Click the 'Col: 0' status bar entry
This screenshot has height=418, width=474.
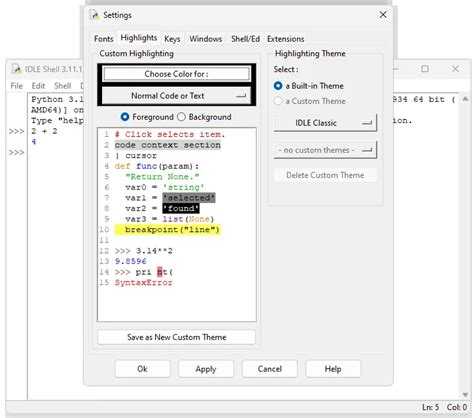pos(457,407)
